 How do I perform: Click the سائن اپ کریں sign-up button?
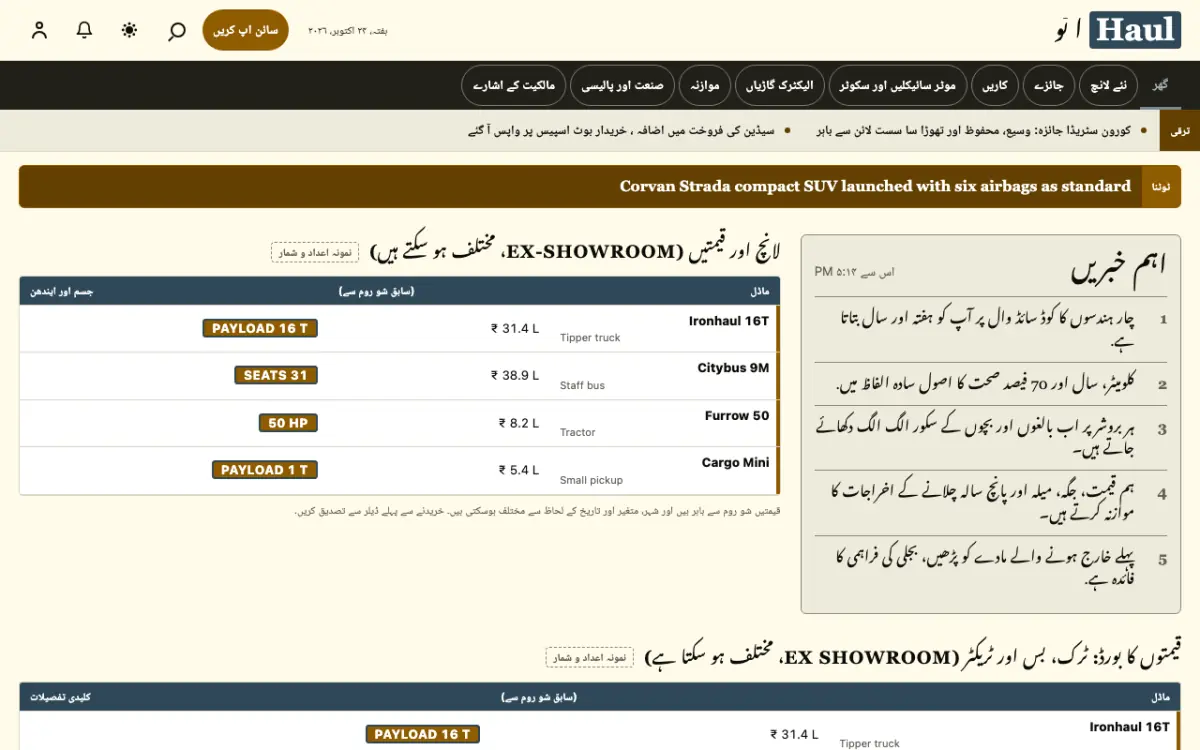point(245,30)
